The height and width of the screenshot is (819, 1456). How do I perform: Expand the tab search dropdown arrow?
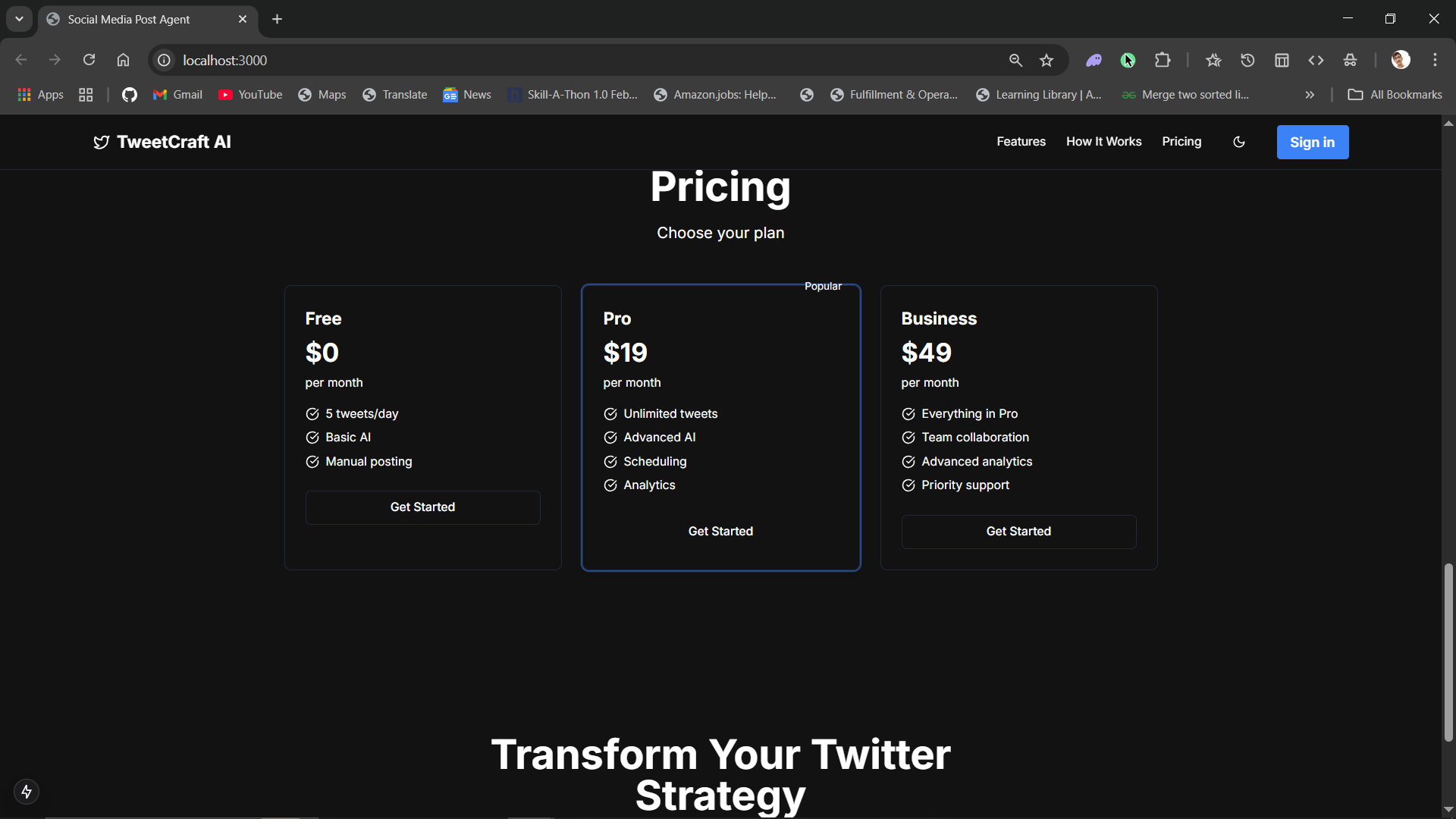tap(19, 19)
